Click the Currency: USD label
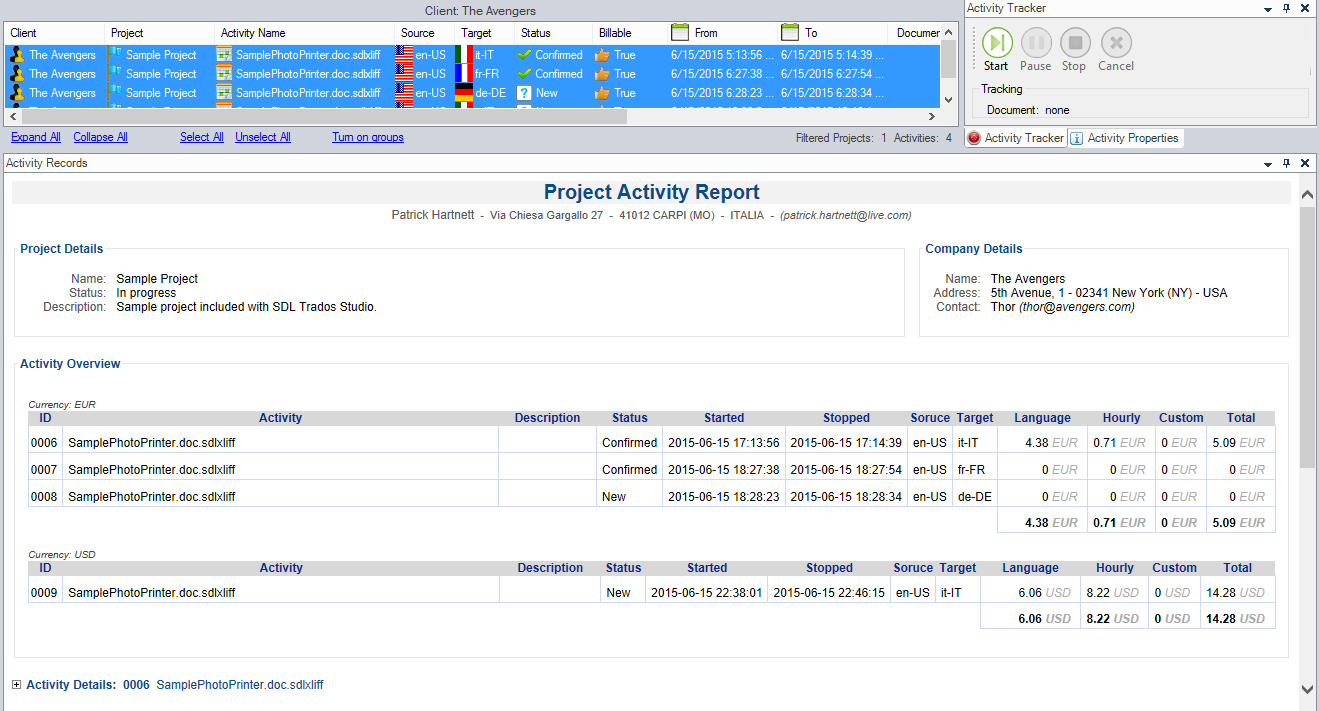This screenshot has height=711, width=1319. [62, 554]
